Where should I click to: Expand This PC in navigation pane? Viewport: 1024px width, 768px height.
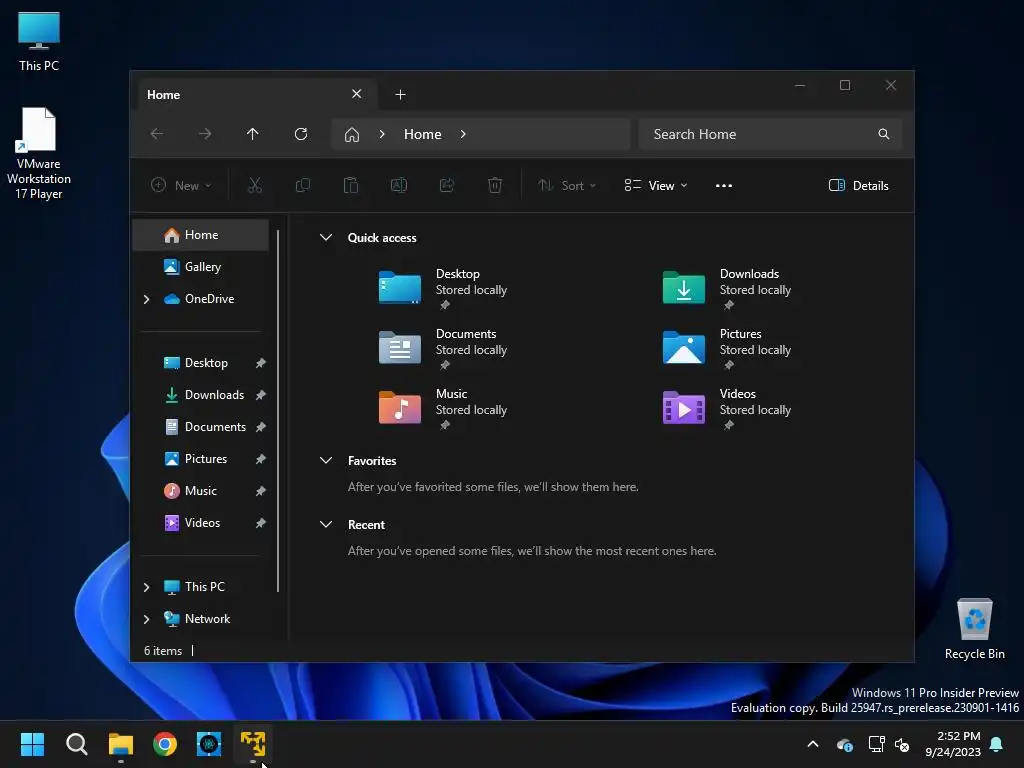(x=146, y=587)
